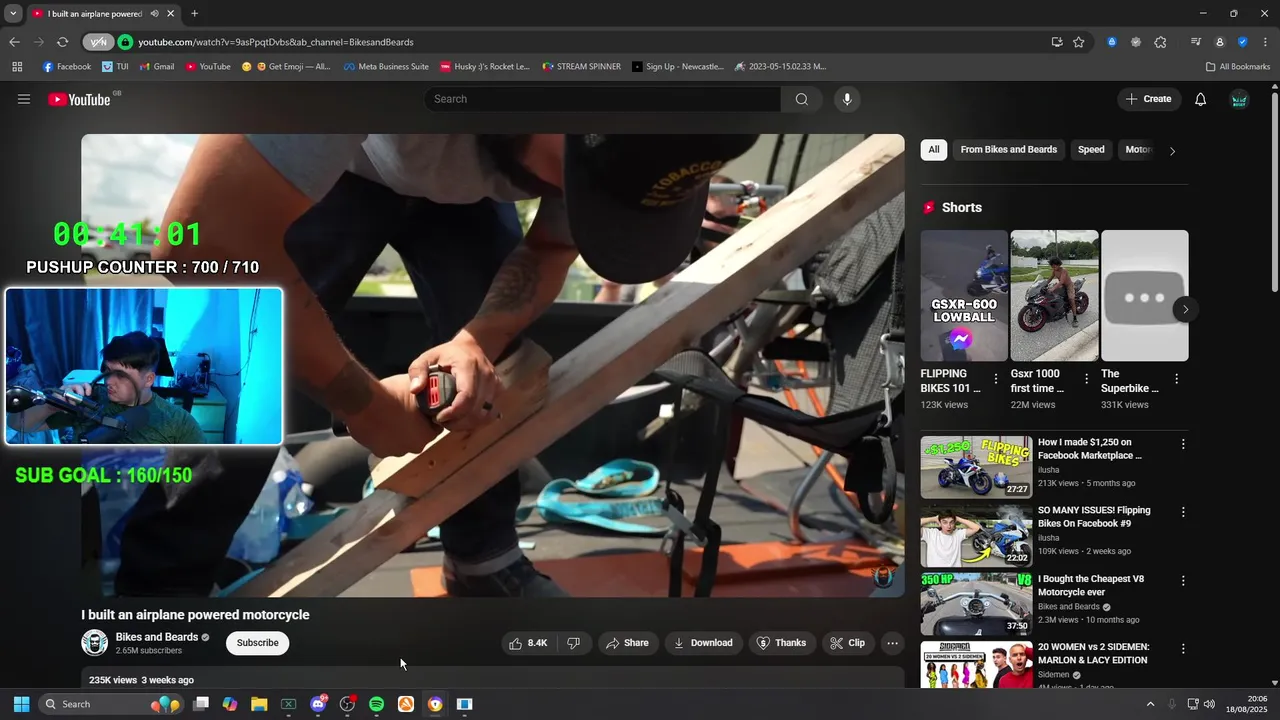Open media control icon in toolbar
Screen dimensions: 1280x720
point(1196,42)
